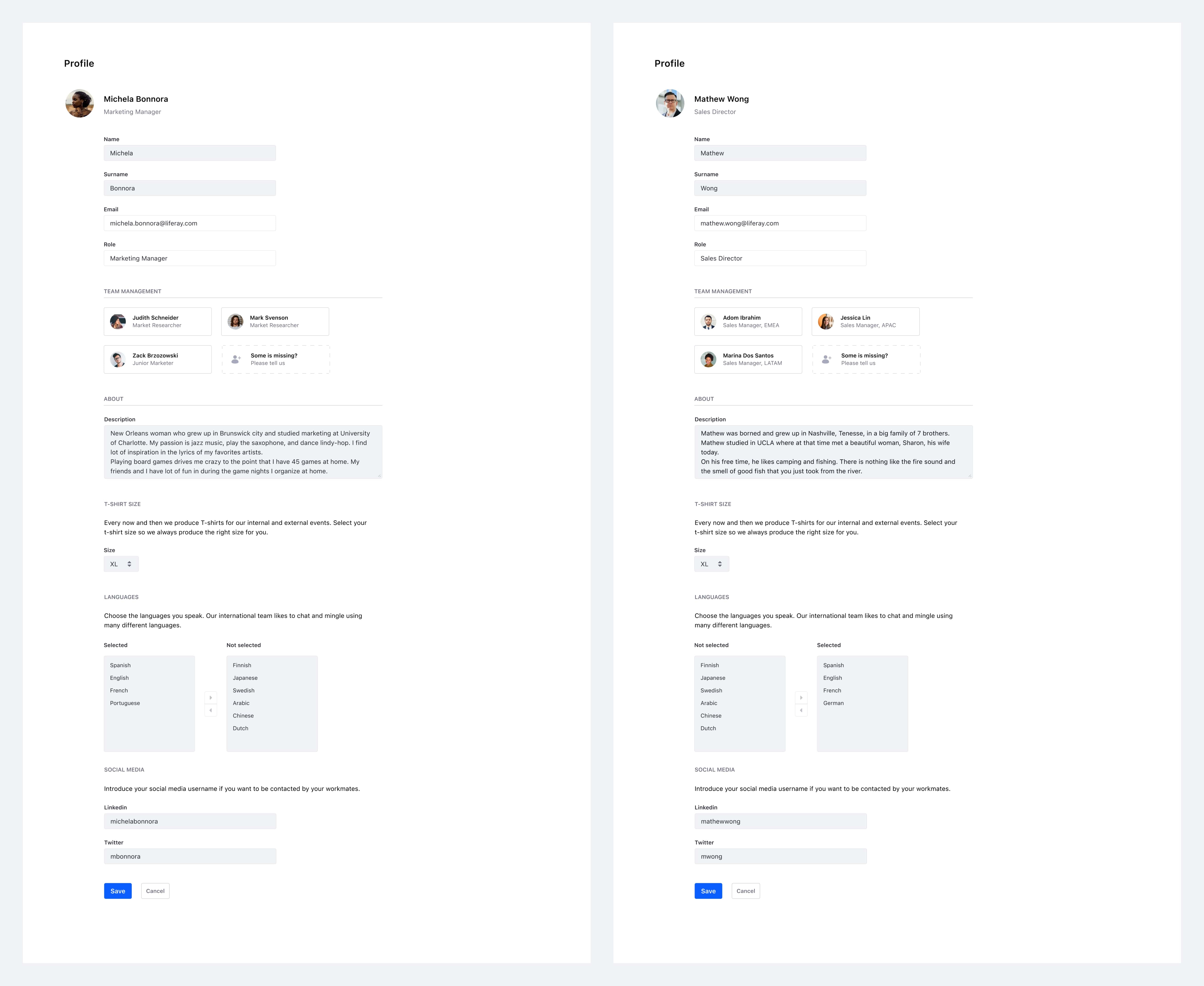Screen dimensions: 1204x986
Task: Select Portuguese in Michela's selected languages
Action: click(125, 703)
